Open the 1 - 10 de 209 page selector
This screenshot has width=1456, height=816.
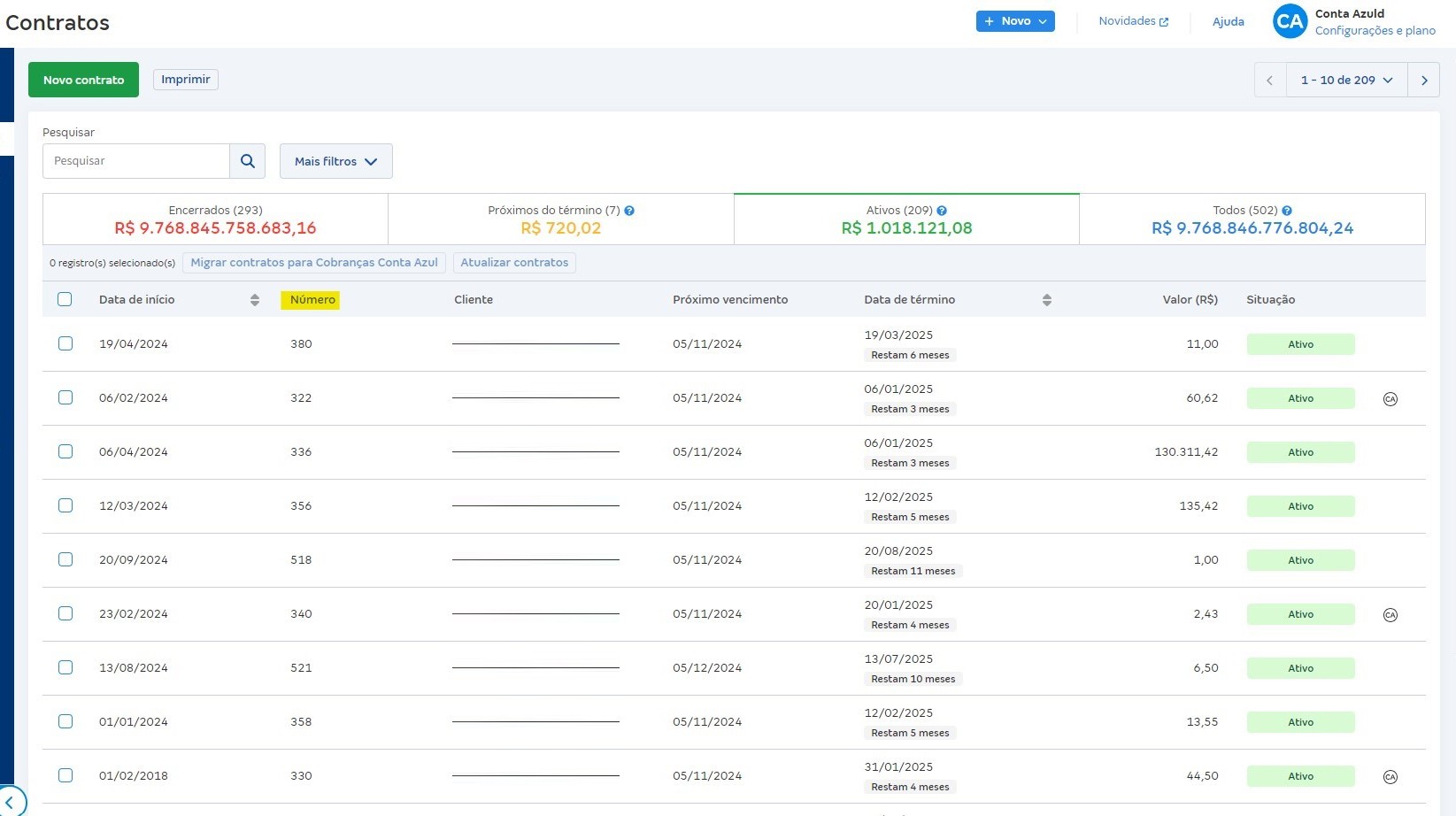pos(1345,81)
